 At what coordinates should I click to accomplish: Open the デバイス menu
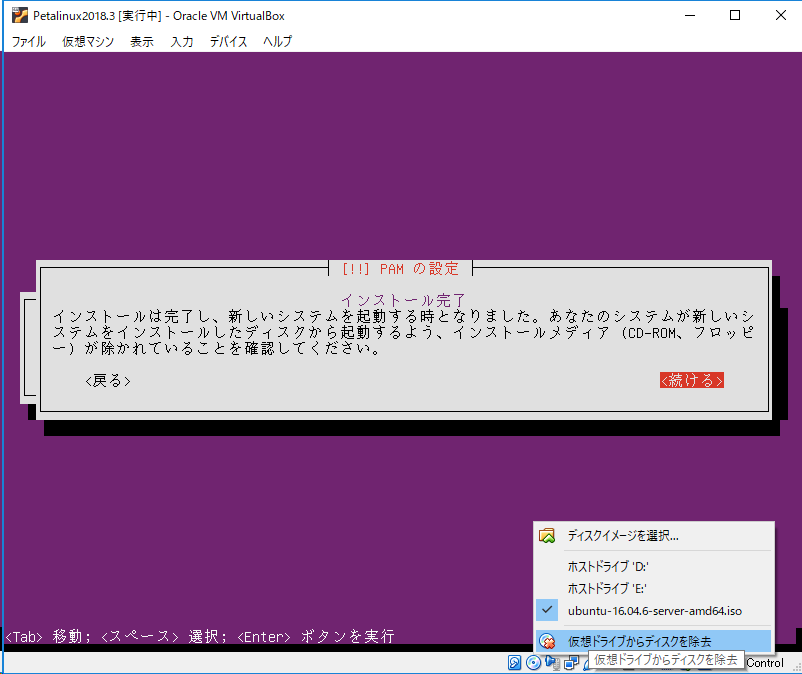tap(228, 41)
